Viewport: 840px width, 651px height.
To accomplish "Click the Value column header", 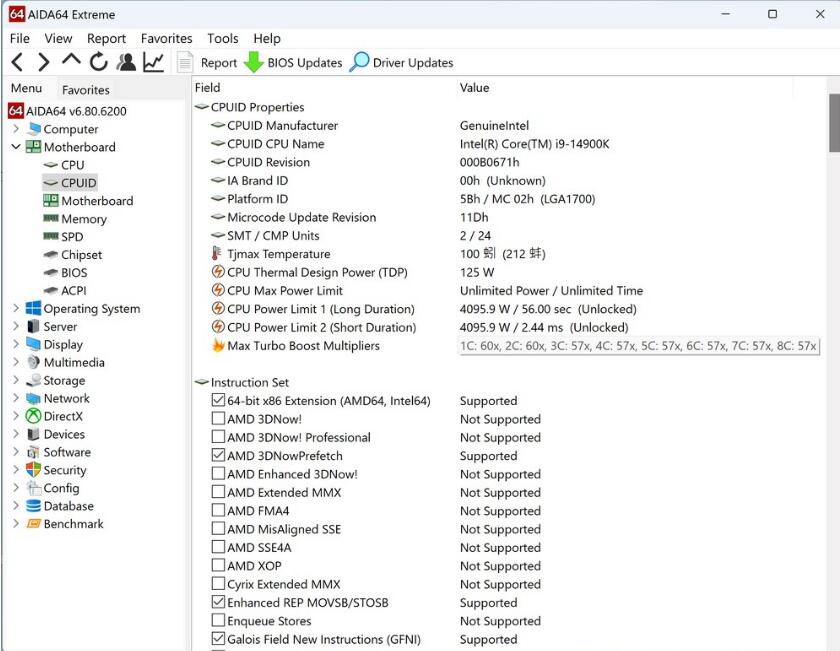I will [x=474, y=87].
